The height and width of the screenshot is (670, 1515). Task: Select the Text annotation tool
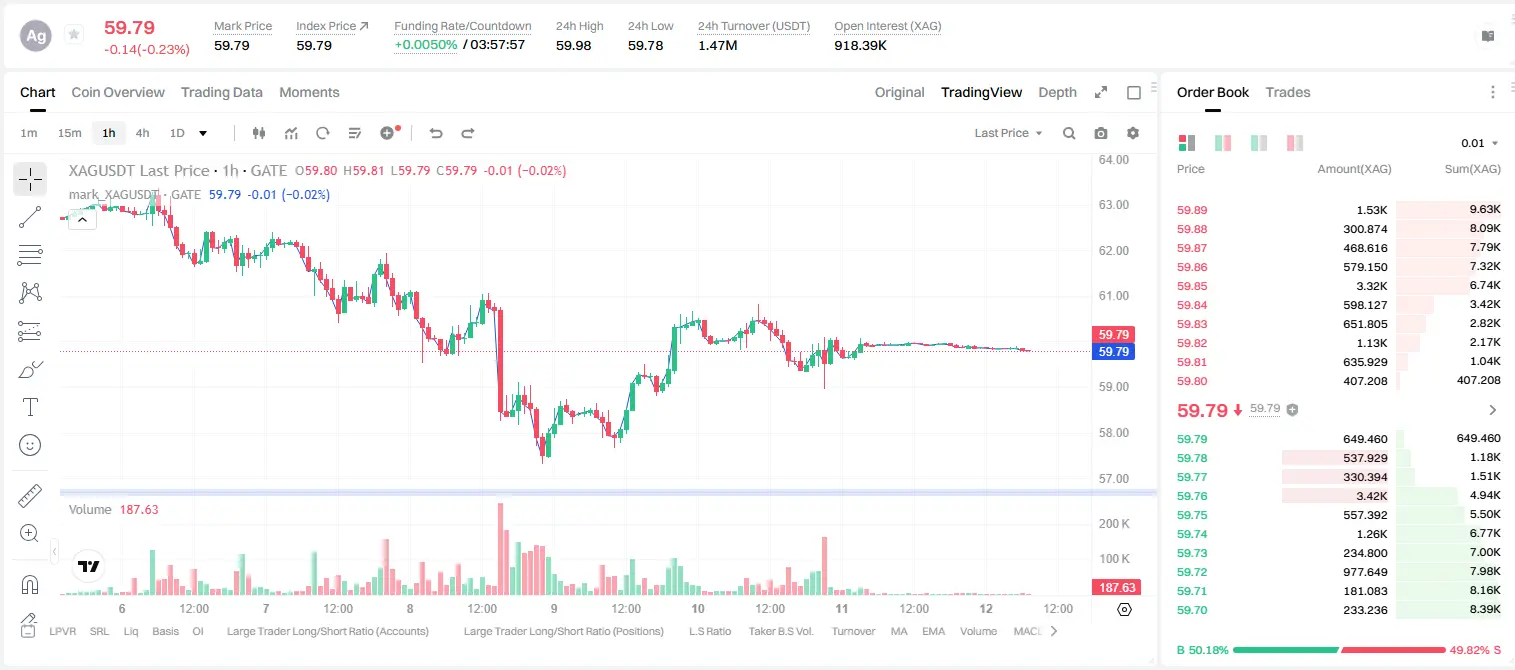[30, 407]
